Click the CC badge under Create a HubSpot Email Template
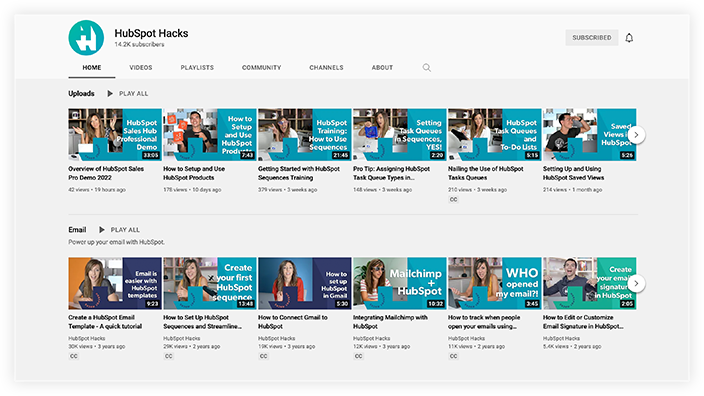 click(x=74, y=356)
